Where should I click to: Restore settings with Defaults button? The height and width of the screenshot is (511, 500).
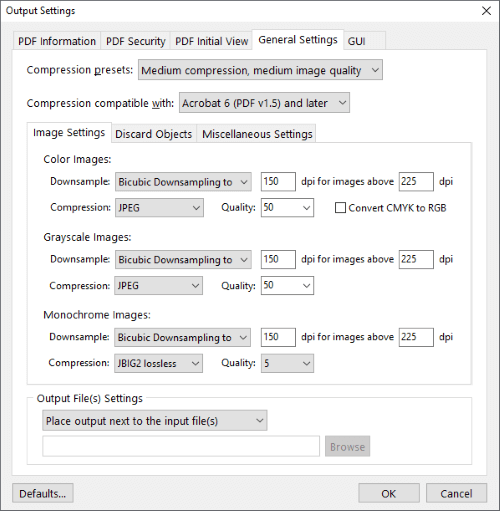point(43,493)
